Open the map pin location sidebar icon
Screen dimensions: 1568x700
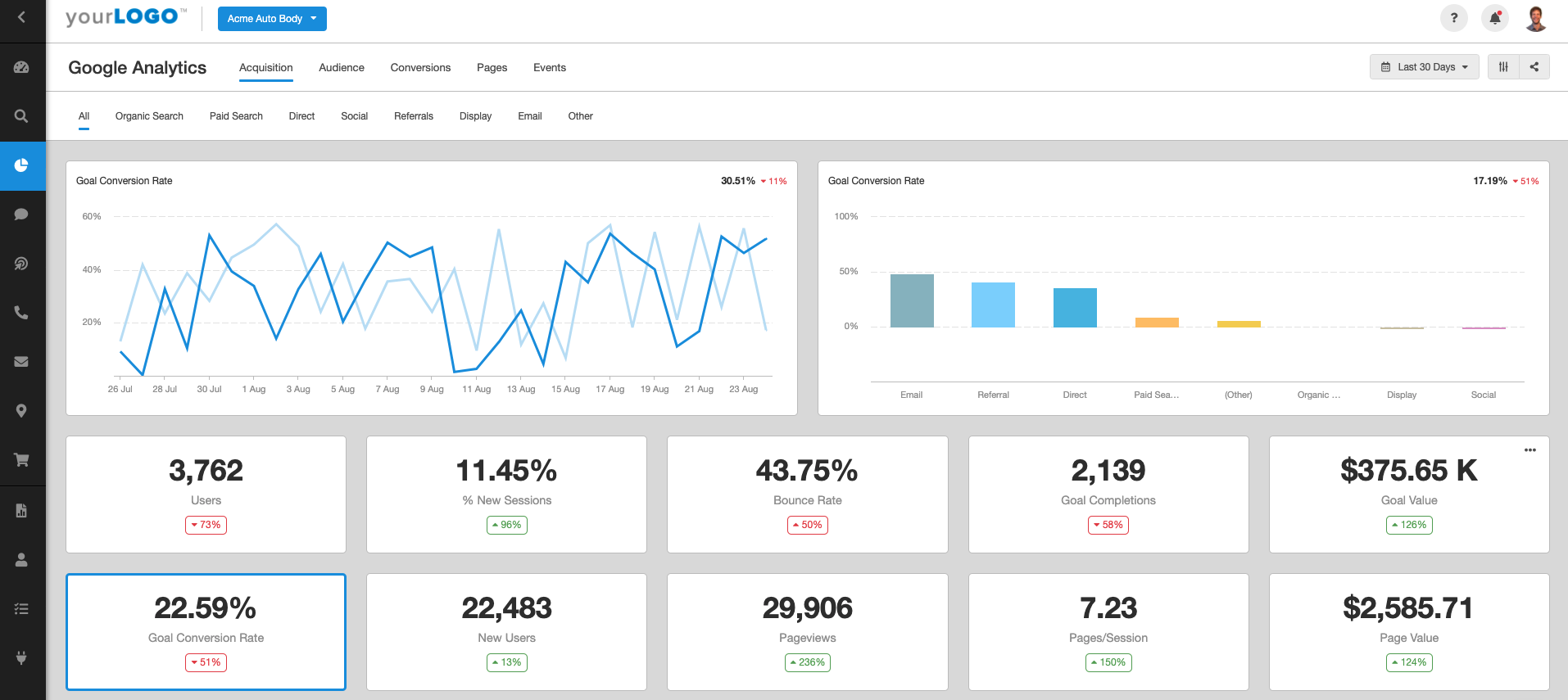click(x=22, y=411)
